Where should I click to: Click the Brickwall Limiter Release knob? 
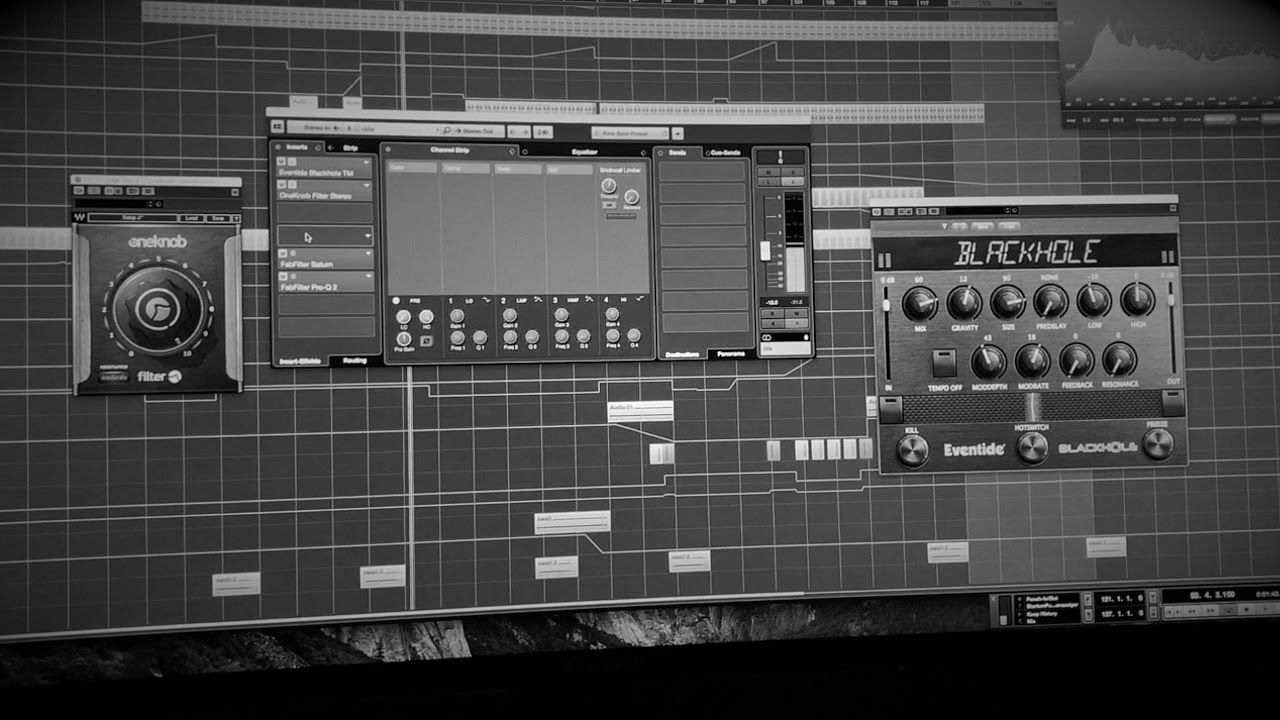point(632,197)
